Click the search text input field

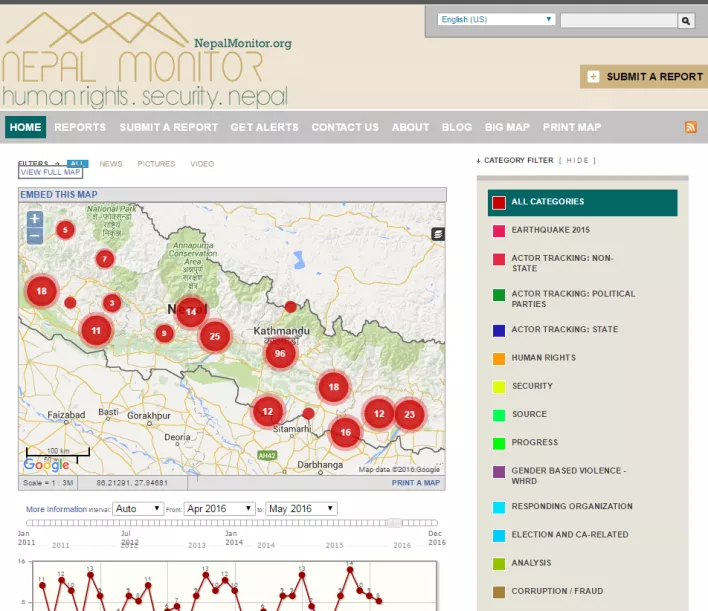618,20
